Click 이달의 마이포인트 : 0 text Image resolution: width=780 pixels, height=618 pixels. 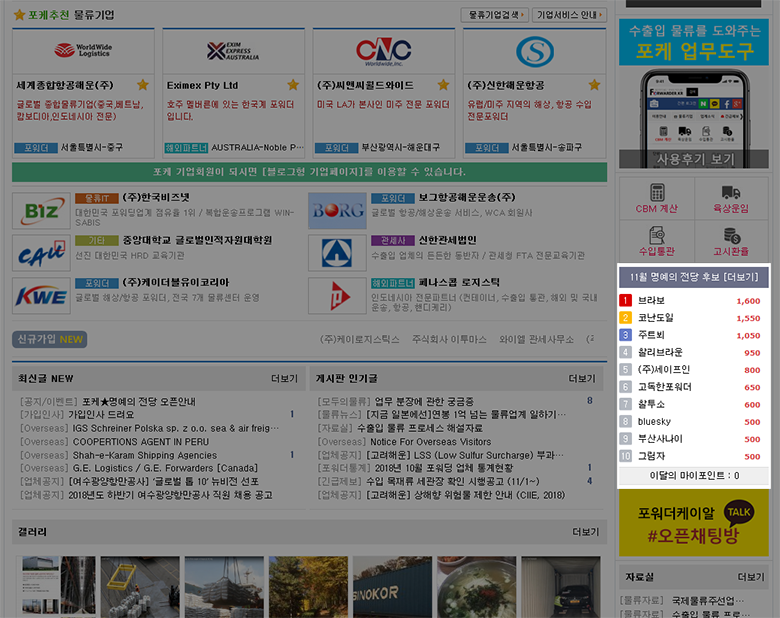click(694, 476)
